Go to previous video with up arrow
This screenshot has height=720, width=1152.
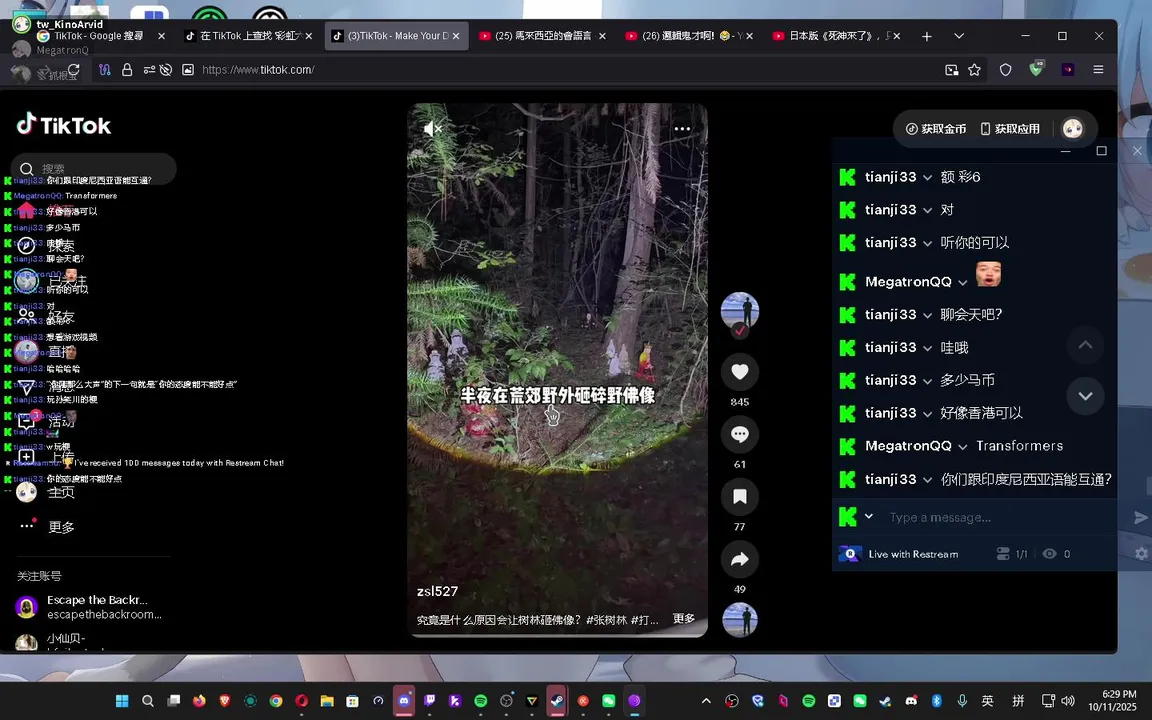tap(1085, 345)
